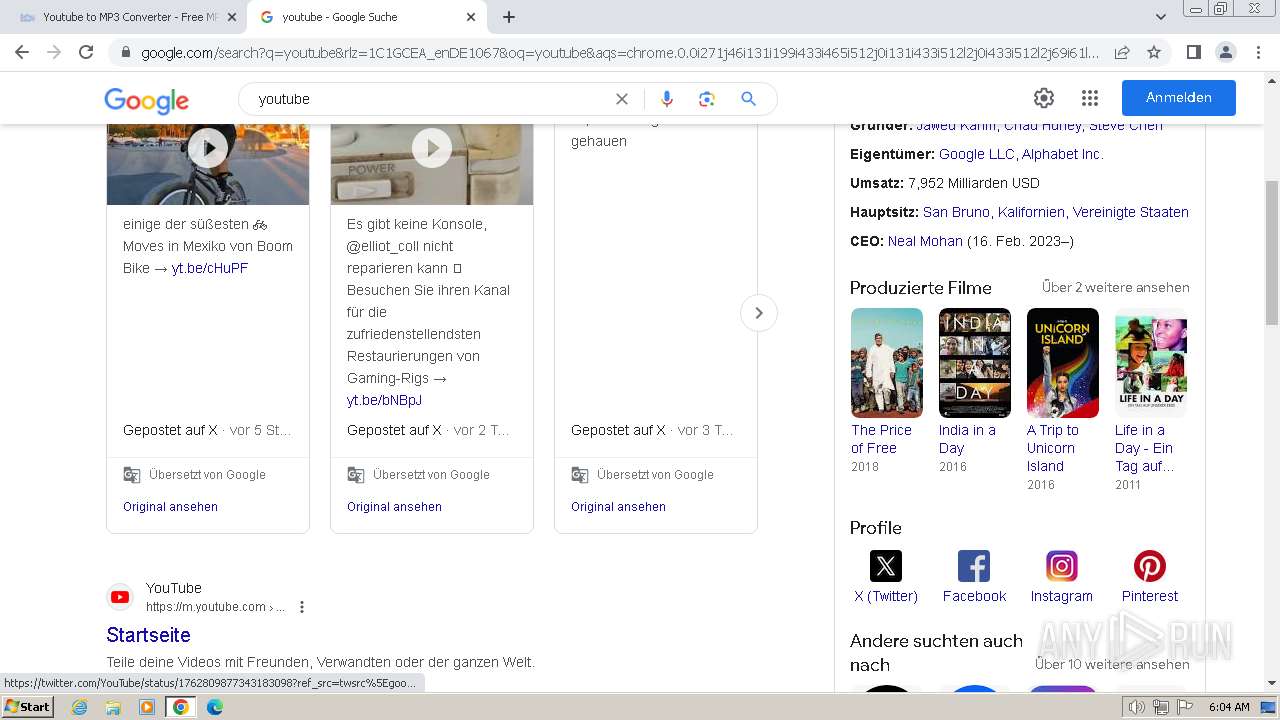Screen dimensions: 1280x720
Task: Open X (Twitter) profile icon
Action: pos(885,566)
